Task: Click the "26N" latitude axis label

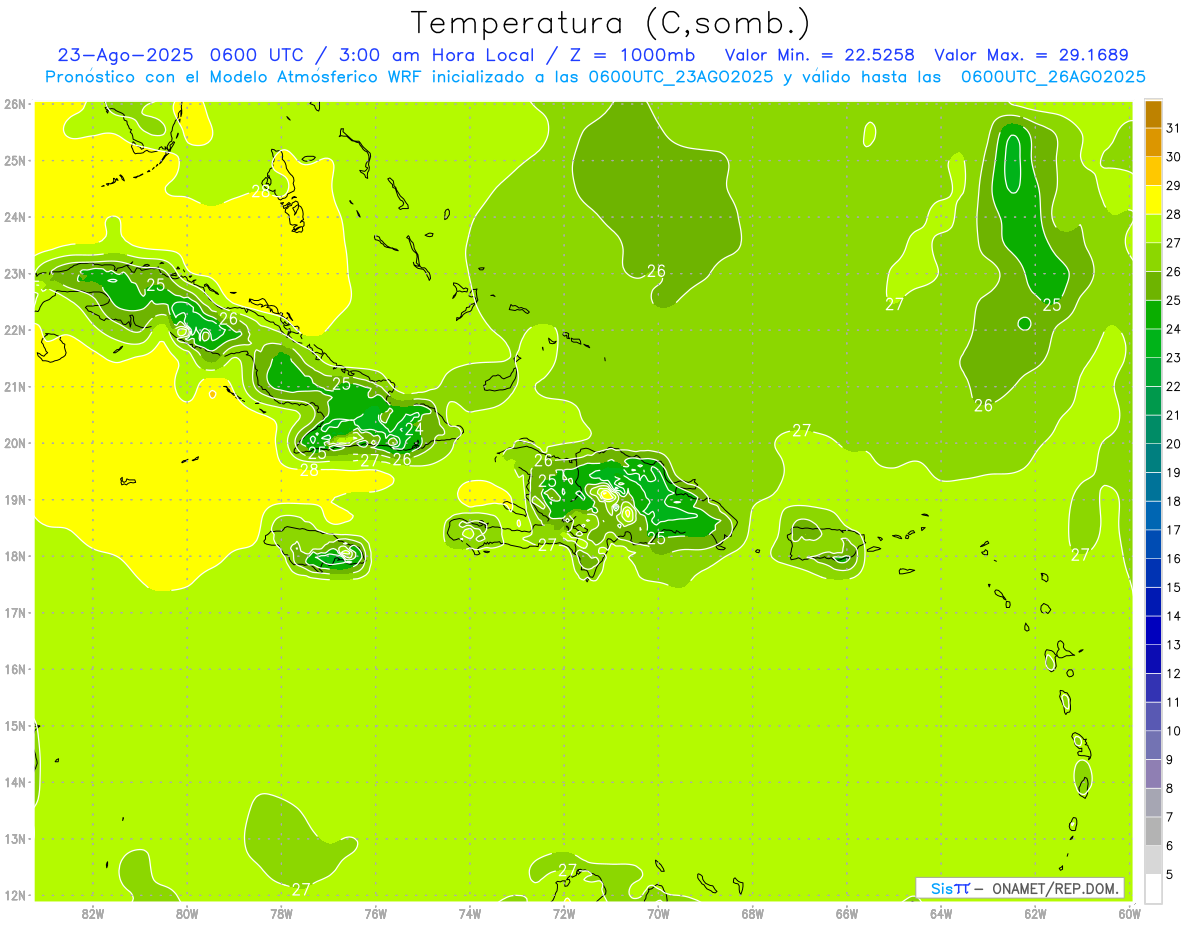Action: (14, 104)
